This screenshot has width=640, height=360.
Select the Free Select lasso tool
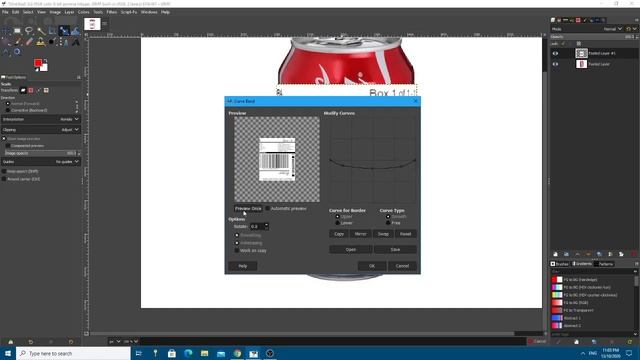pos(29,31)
